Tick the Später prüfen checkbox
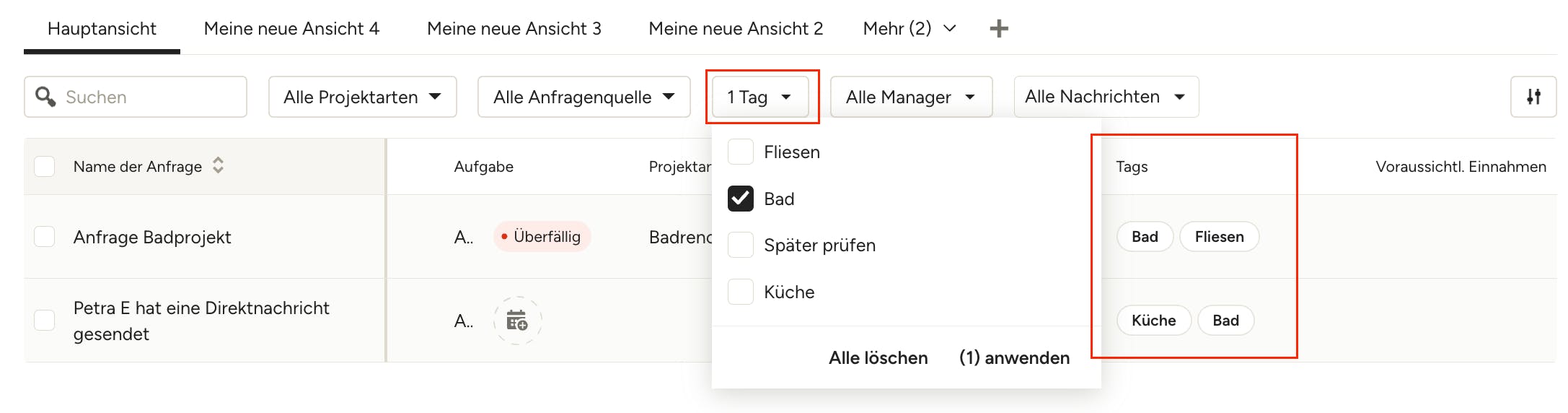 pyautogui.click(x=741, y=245)
